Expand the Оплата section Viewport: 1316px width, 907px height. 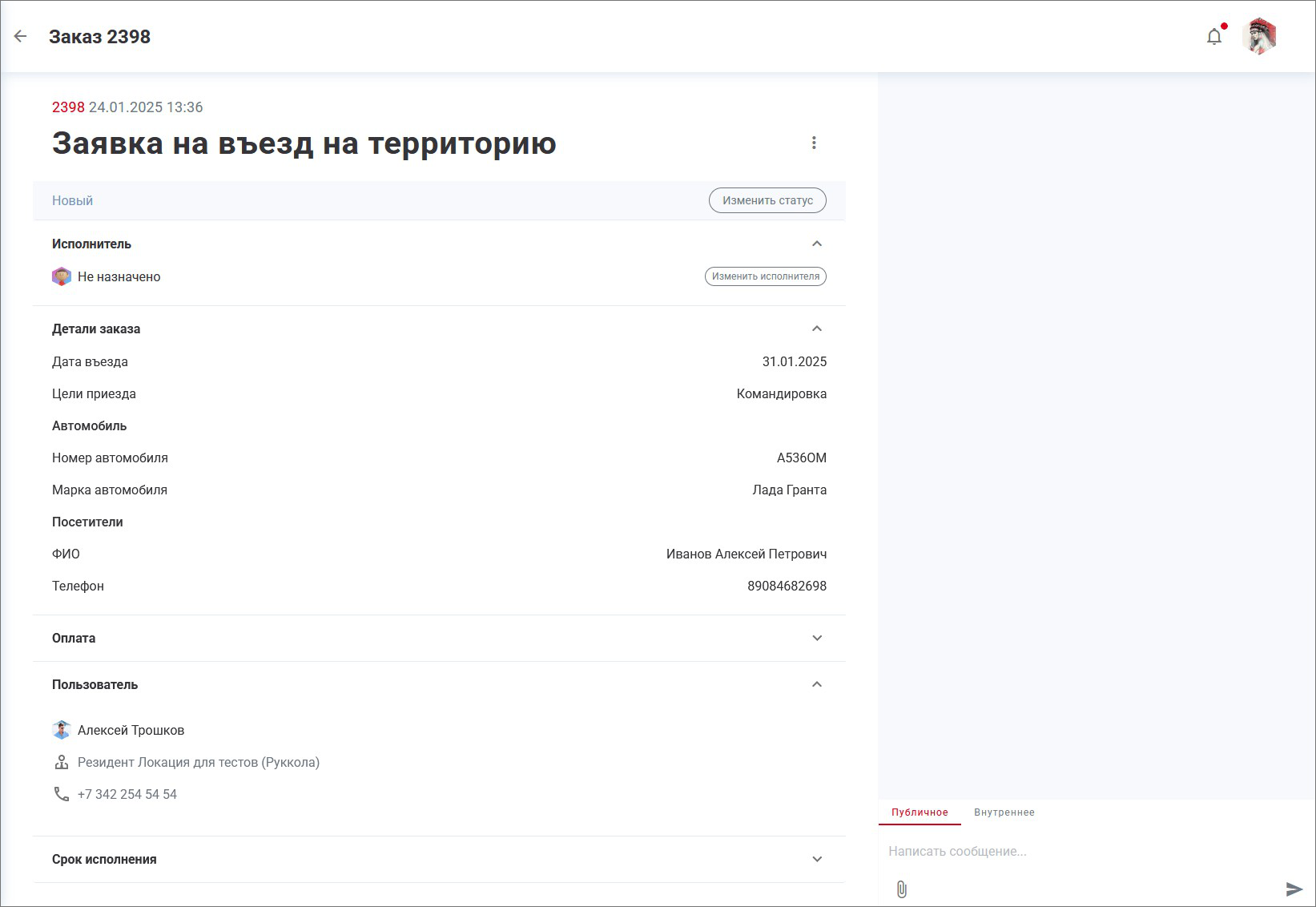coord(817,639)
